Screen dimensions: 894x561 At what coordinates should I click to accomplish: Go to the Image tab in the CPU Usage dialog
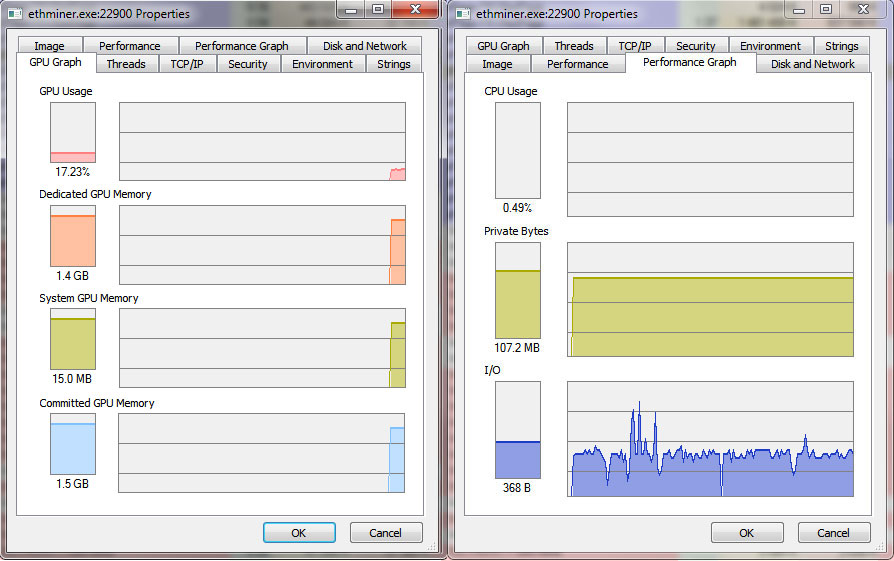[497, 64]
